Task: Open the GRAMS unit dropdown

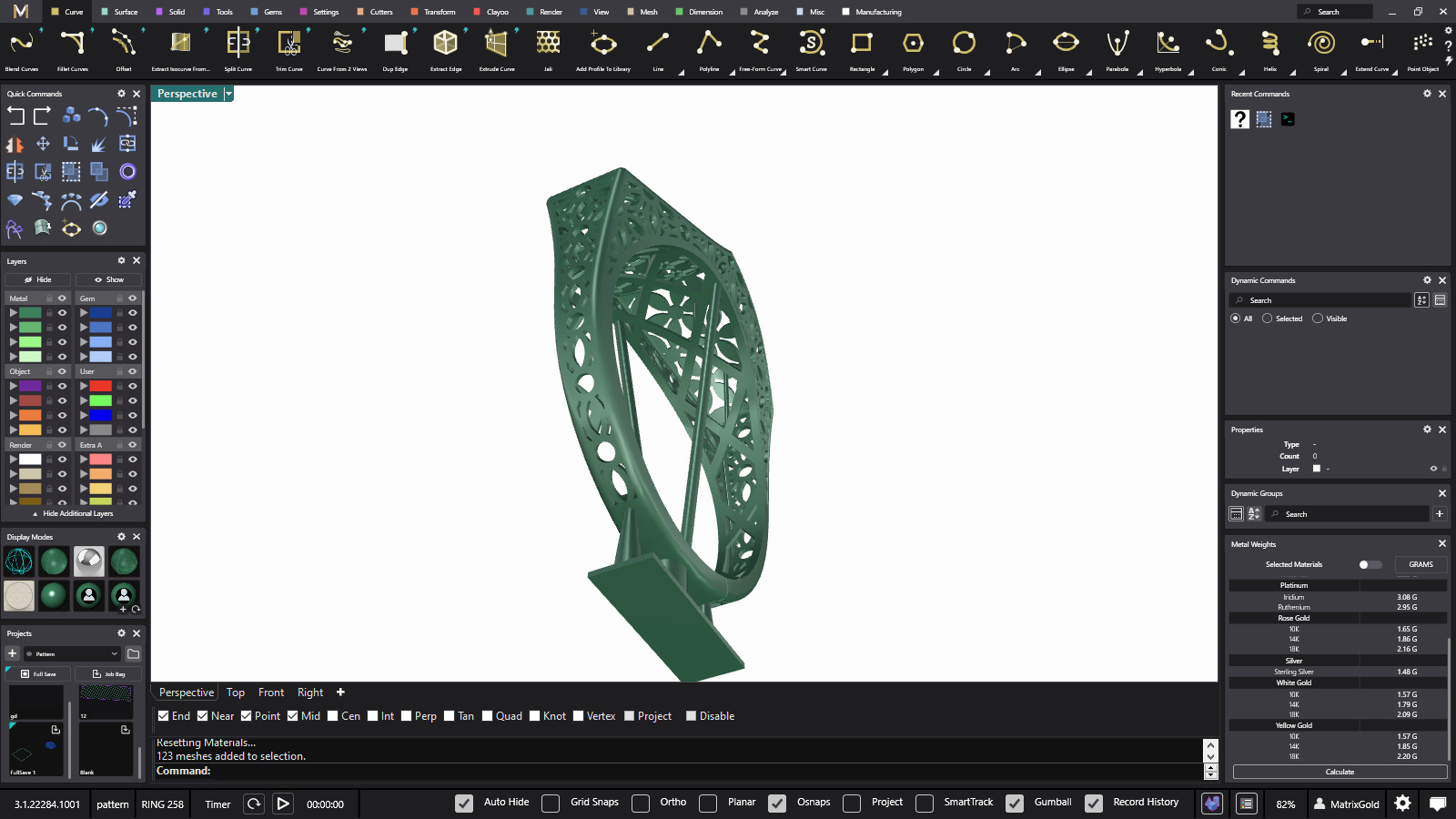Action: pyautogui.click(x=1421, y=564)
